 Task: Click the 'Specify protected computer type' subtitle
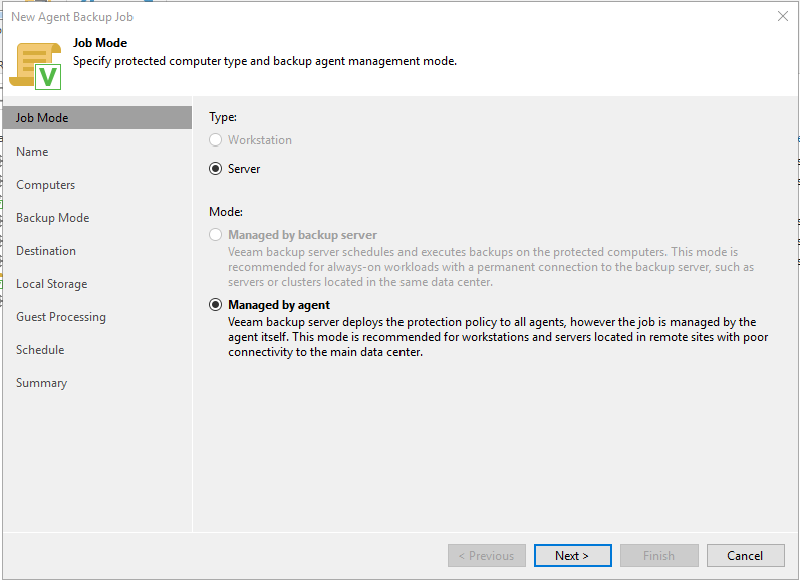[265, 61]
